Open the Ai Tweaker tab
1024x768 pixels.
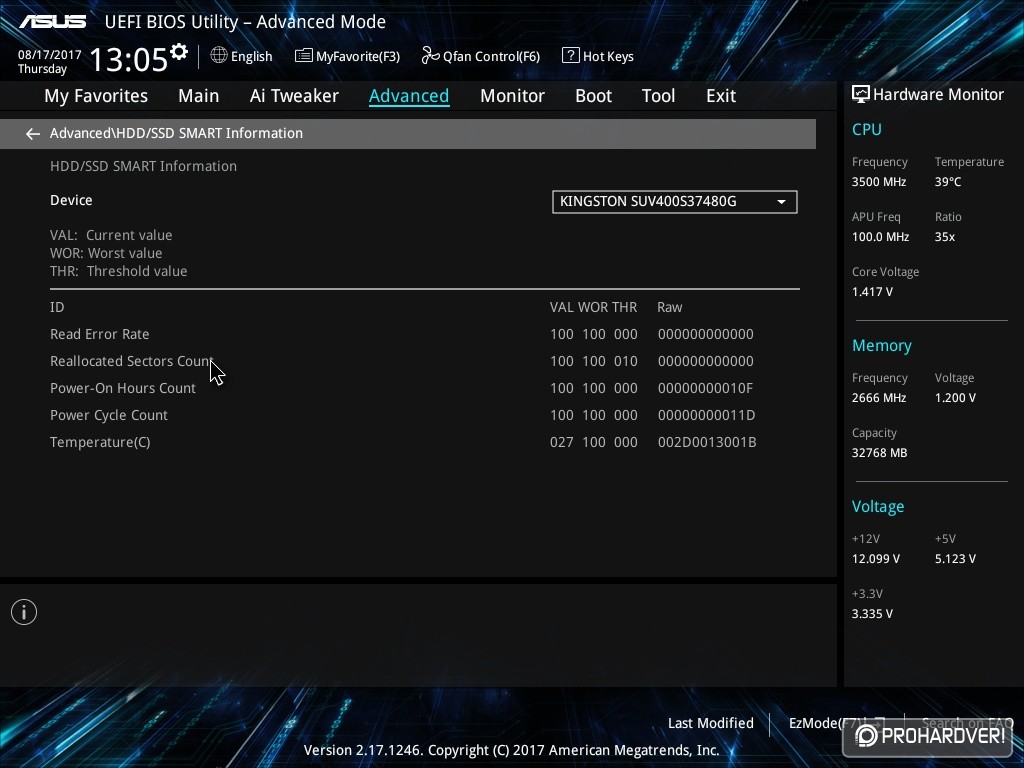pyautogui.click(x=294, y=96)
